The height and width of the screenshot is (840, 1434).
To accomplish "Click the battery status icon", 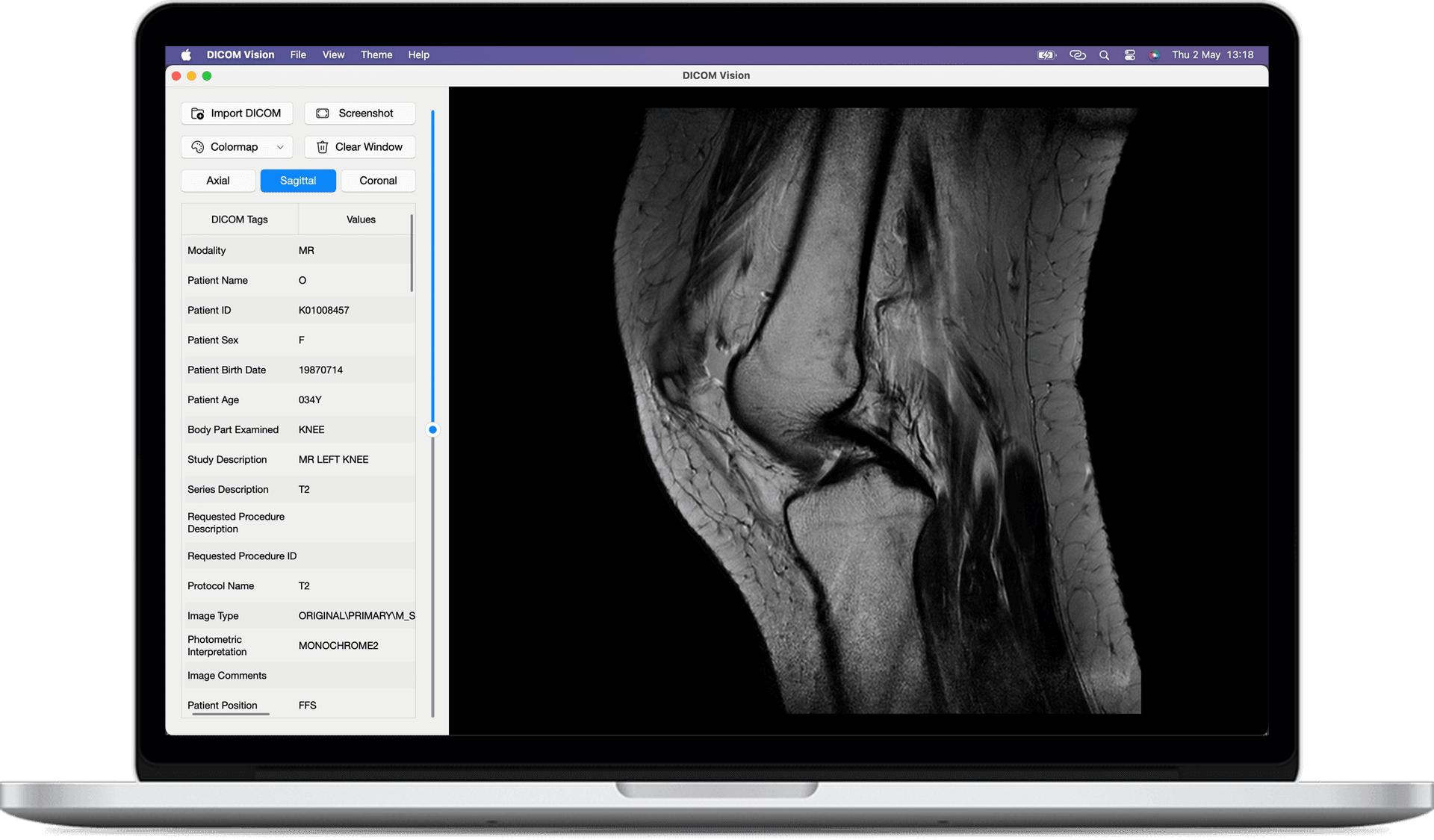I will click(x=1046, y=55).
